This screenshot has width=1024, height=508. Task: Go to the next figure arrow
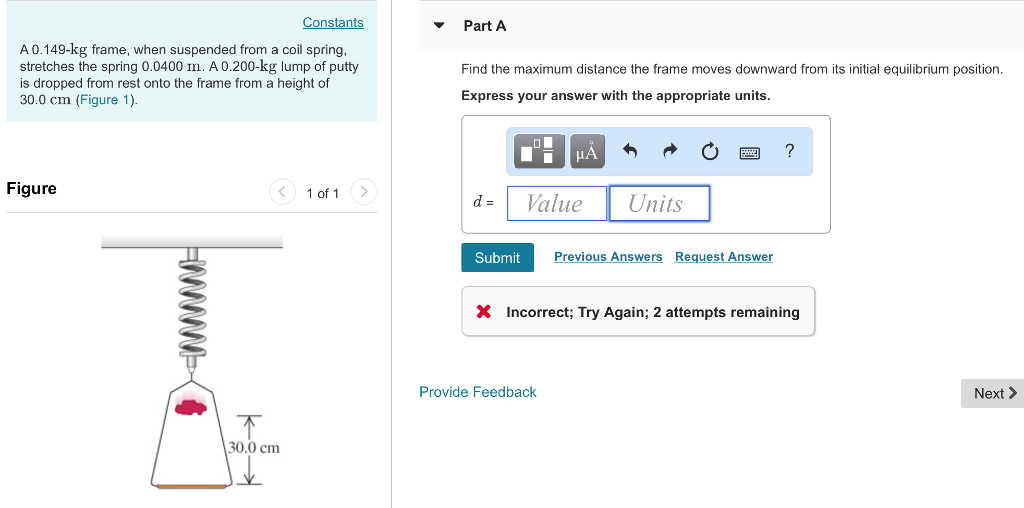click(365, 192)
